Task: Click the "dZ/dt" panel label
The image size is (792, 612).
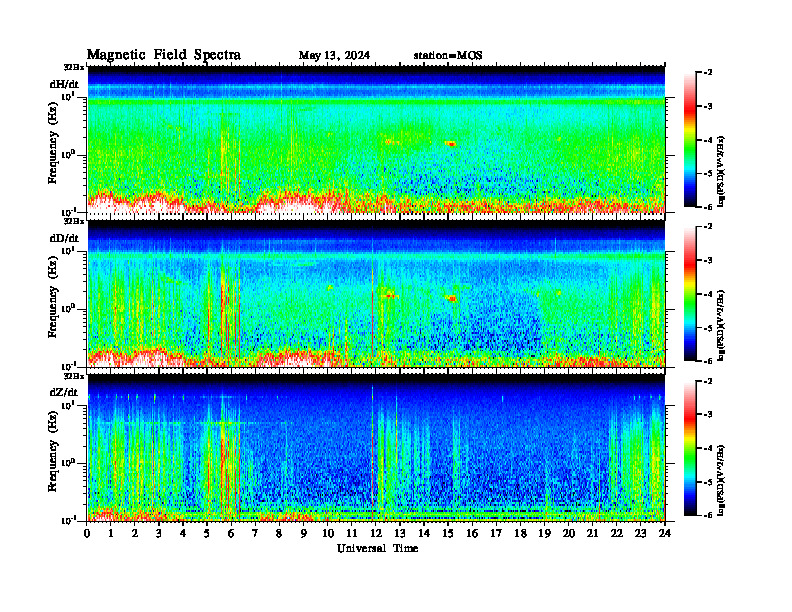Action: pyautogui.click(x=64, y=392)
